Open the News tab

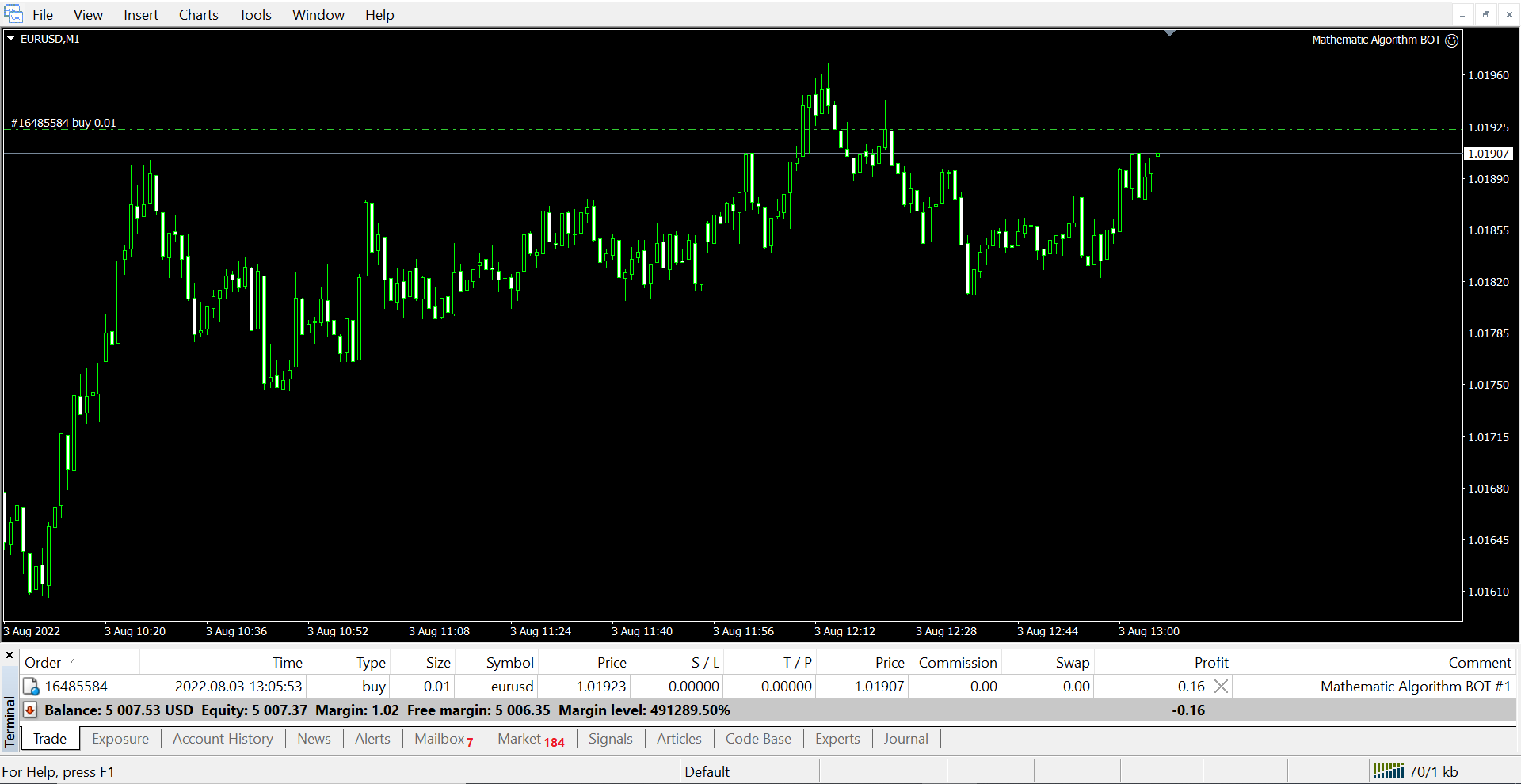pyautogui.click(x=314, y=739)
